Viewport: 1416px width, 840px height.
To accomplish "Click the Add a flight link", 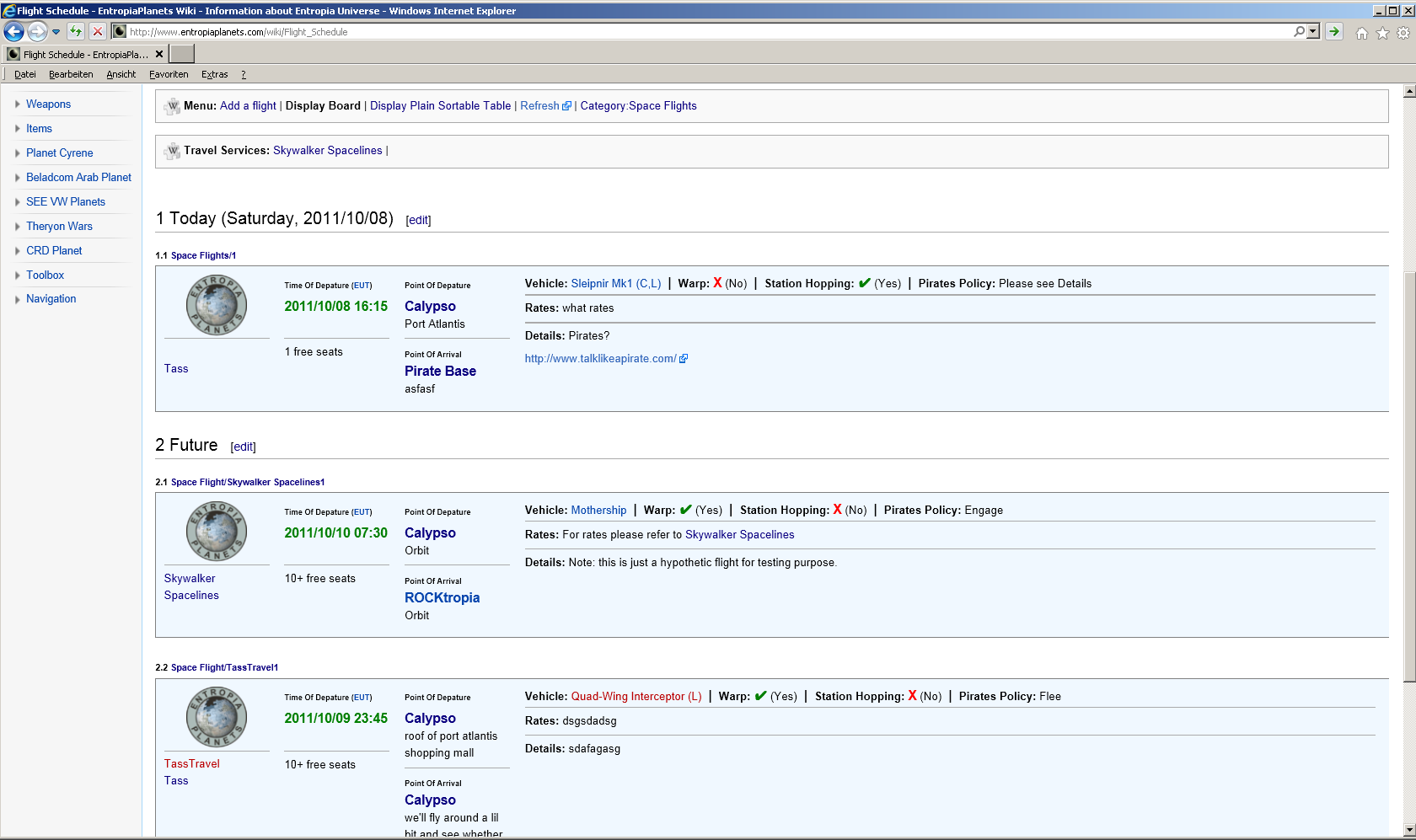I will click(x=248, y=106).
